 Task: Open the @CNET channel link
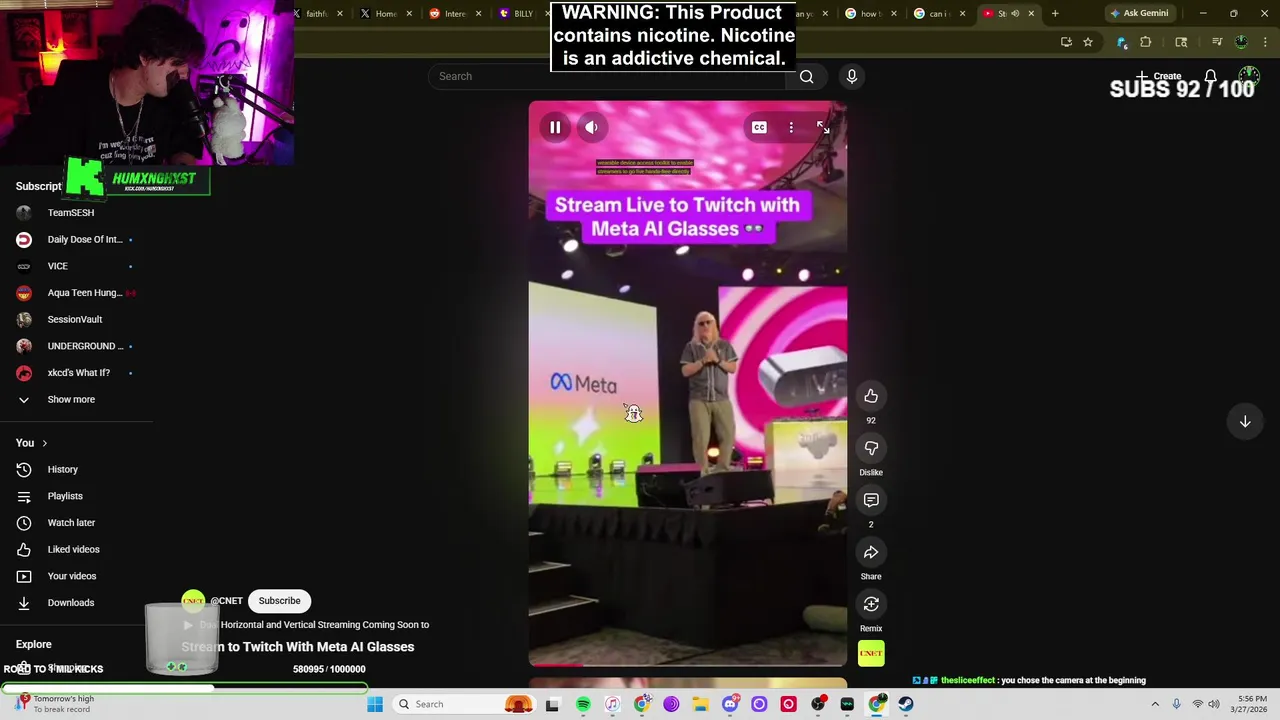[x=226, y=601]
